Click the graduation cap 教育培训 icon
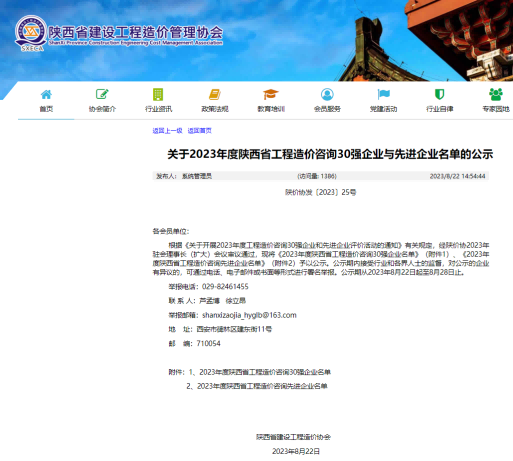Viewport: 513px width, 461px height. tap(271, 94)
